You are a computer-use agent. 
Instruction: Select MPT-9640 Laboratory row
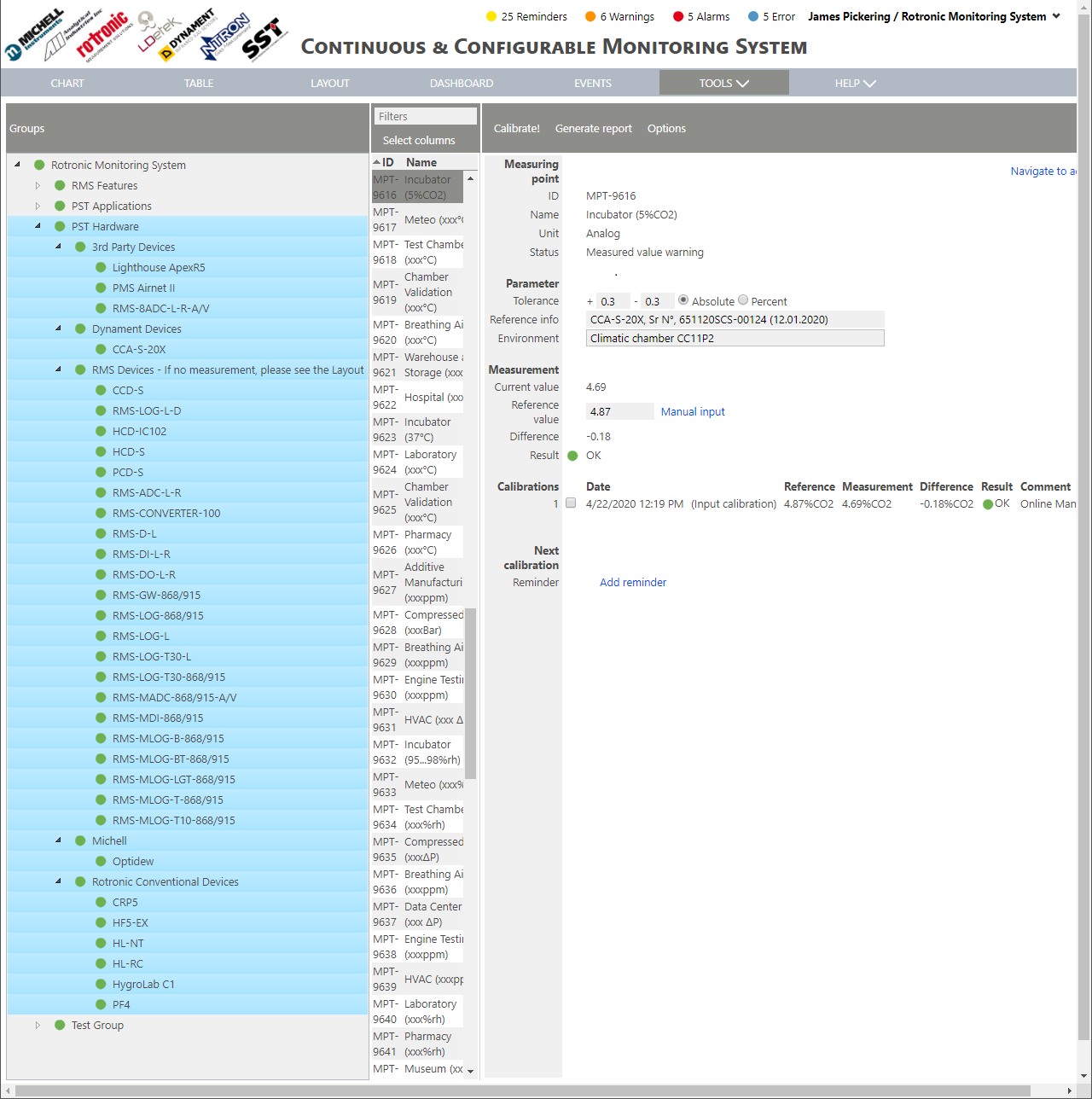(418, 1011)
